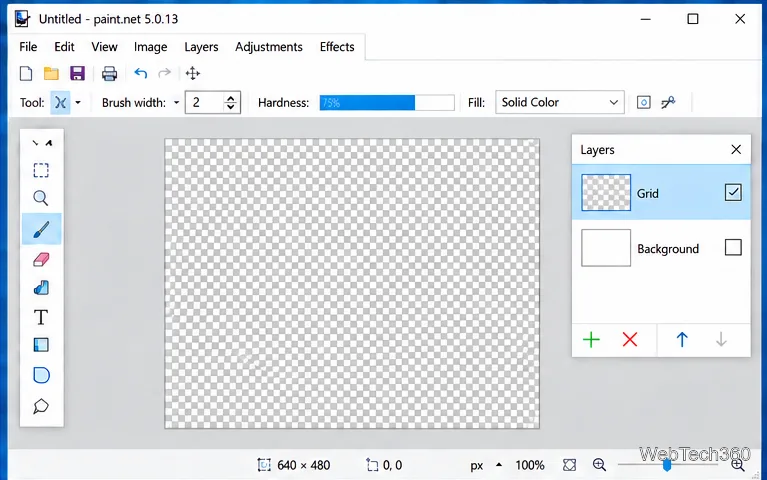Open the Effects menu

[337, 47]
